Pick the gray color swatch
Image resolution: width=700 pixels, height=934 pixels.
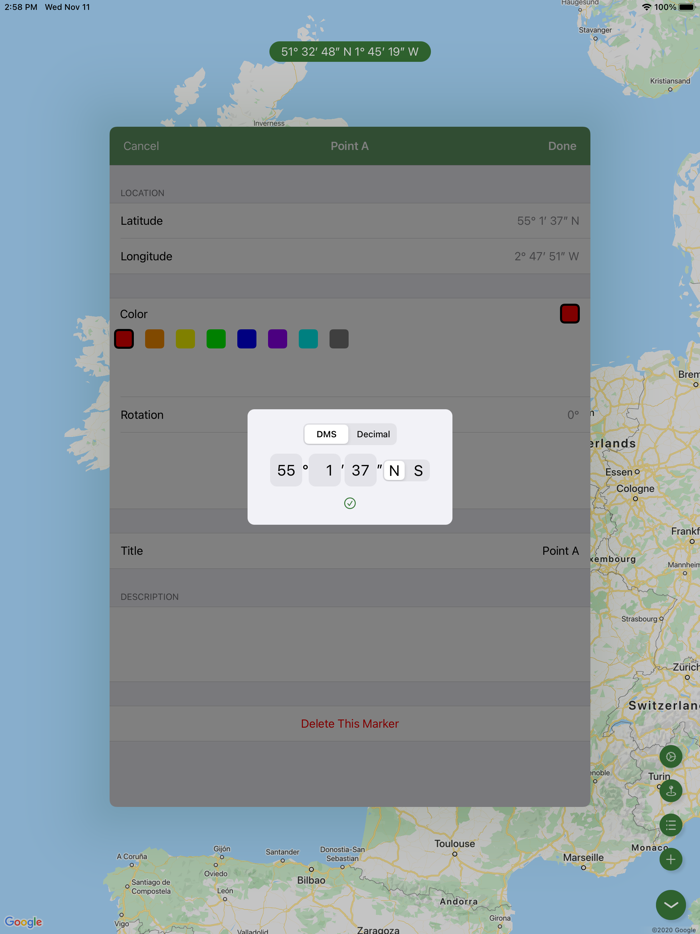pyautogui.click(x=339, y=339)
